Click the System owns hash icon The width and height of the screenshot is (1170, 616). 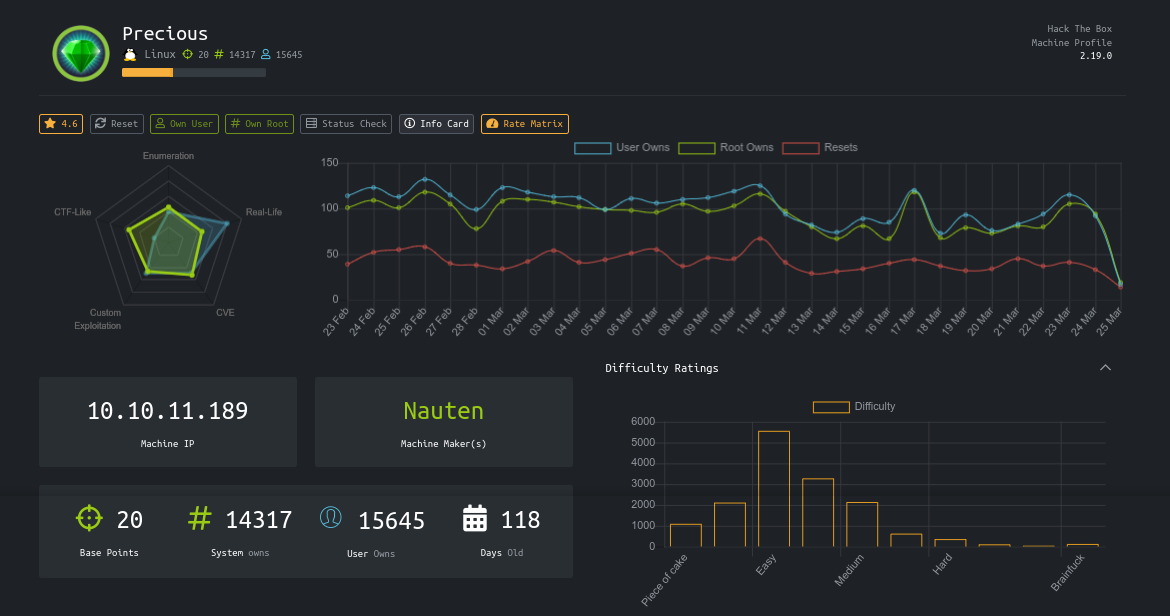(x=201, y=519)
